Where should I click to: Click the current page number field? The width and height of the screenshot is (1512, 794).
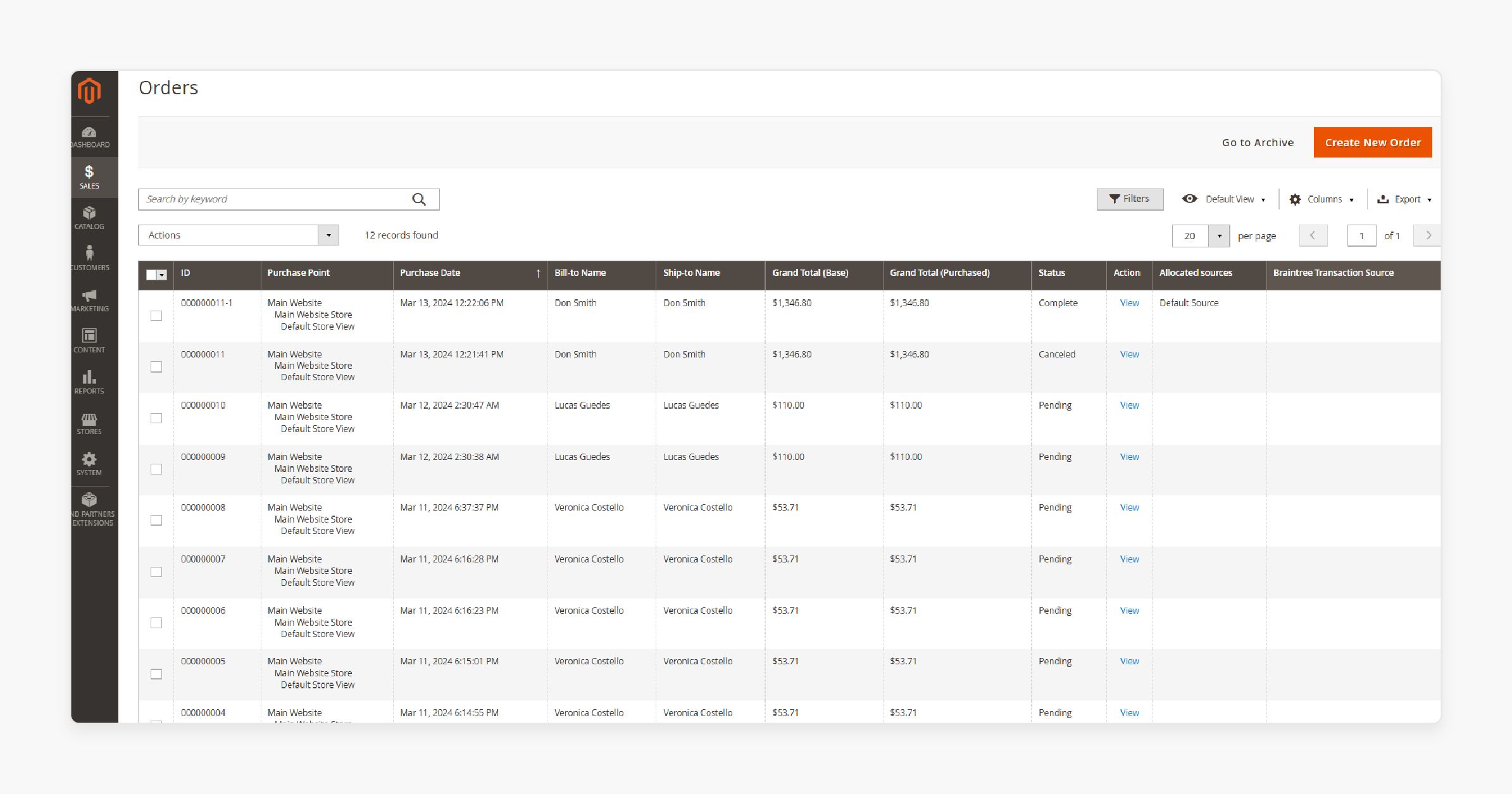click(1361, 236)
